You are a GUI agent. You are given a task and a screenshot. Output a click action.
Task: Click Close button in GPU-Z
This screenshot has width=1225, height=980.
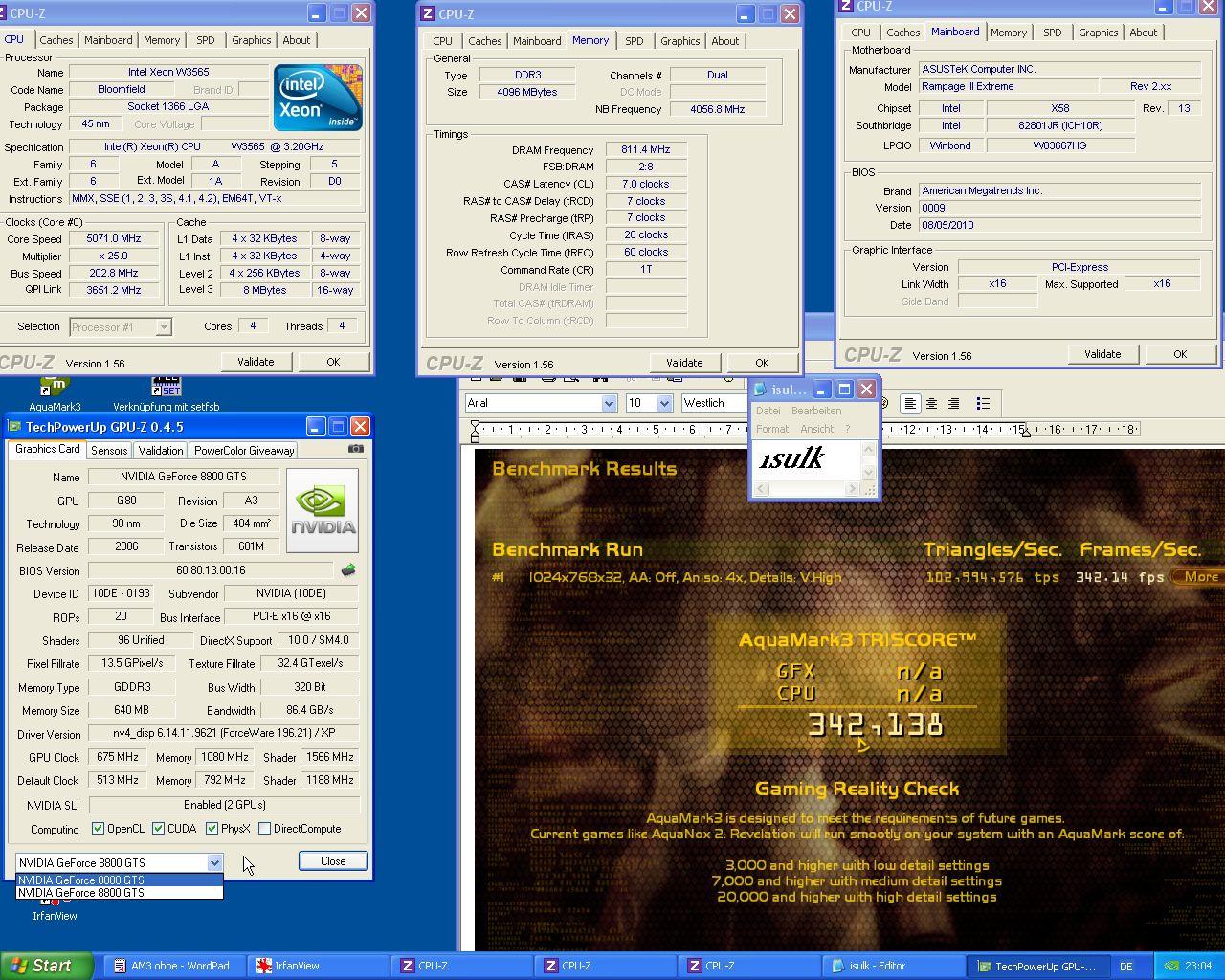(333, 861)
